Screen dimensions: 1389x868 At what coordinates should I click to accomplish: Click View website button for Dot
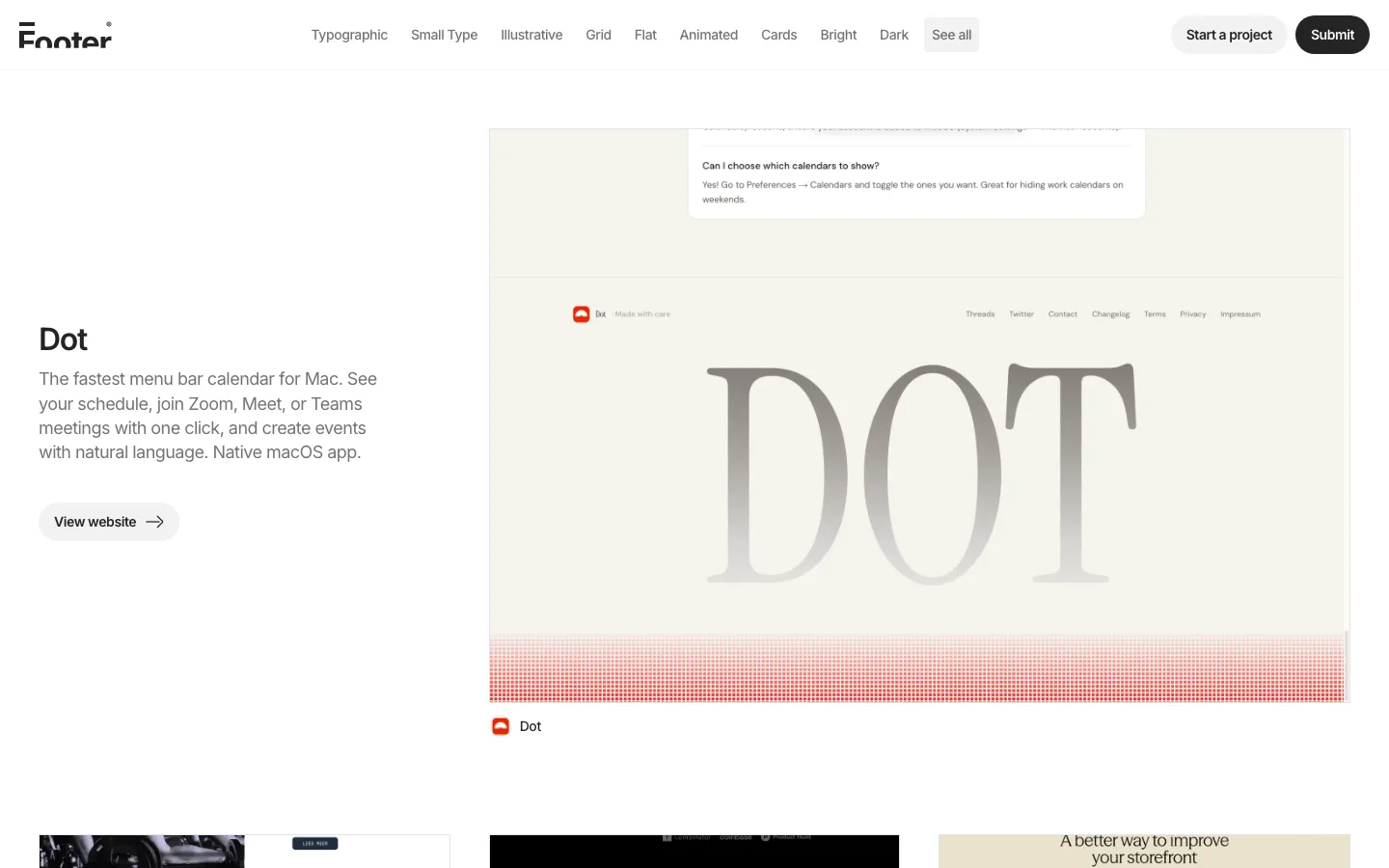coord(109,522)
